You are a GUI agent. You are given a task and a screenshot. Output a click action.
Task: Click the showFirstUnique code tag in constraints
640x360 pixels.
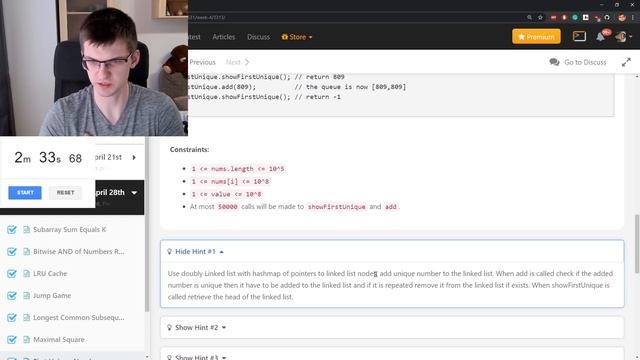tap(337, 207)
